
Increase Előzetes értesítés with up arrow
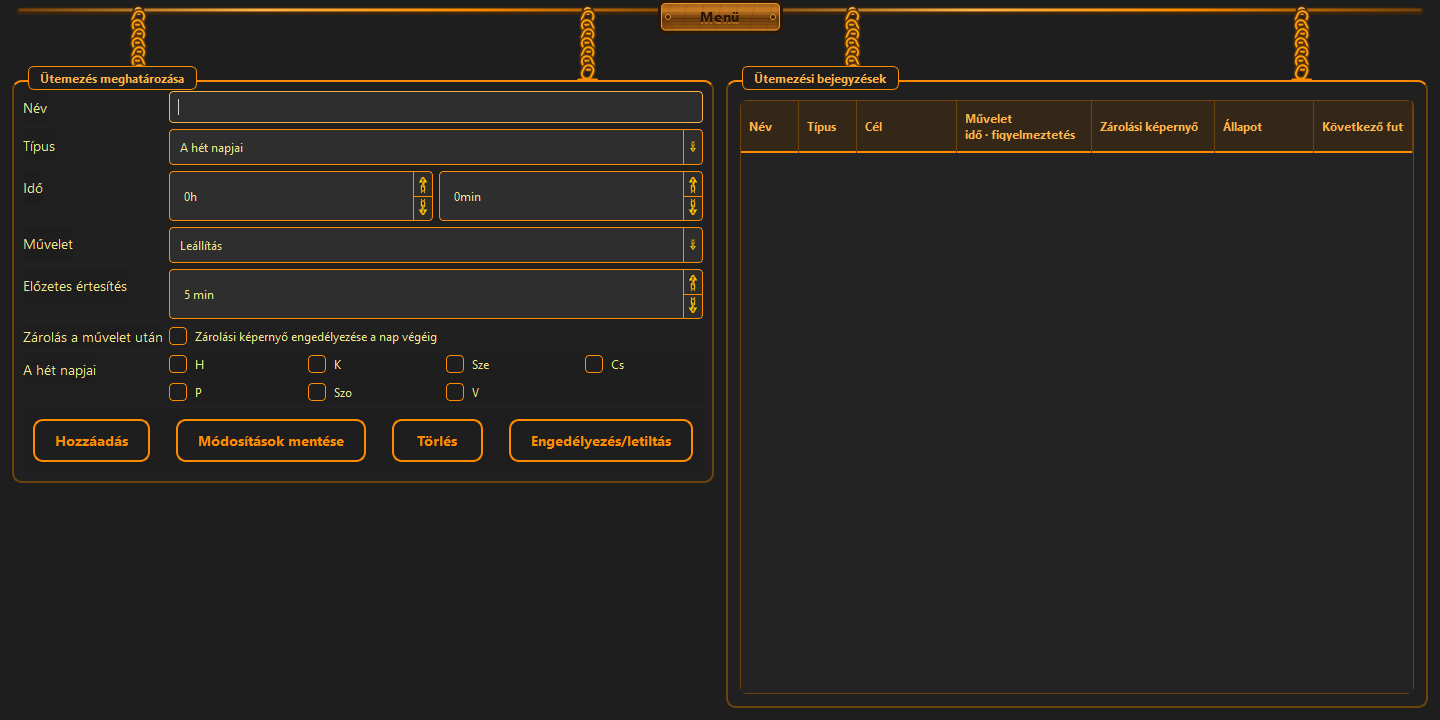coord(693,282)
